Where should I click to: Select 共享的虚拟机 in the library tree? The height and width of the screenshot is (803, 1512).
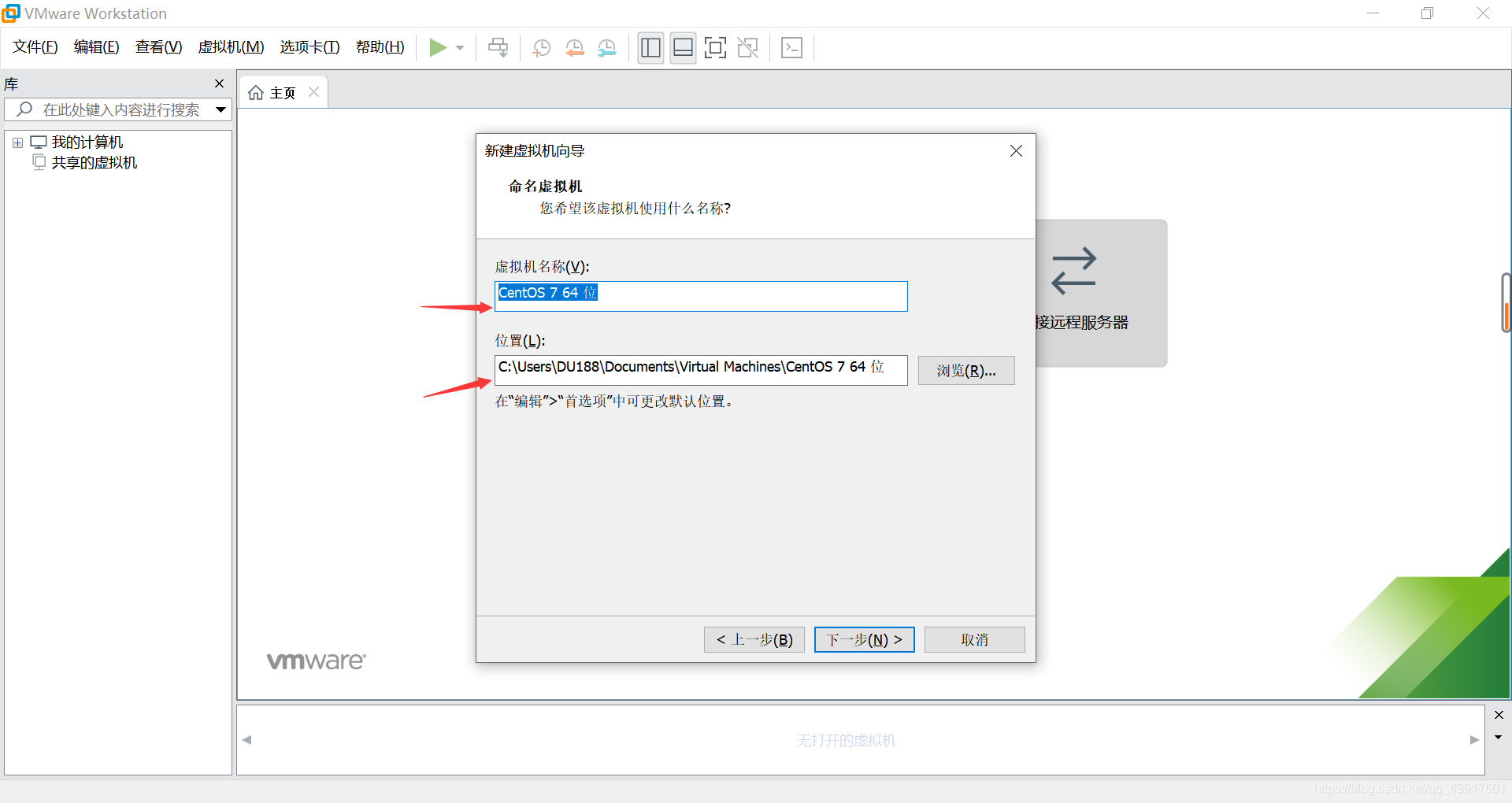[x=94, y=163]
